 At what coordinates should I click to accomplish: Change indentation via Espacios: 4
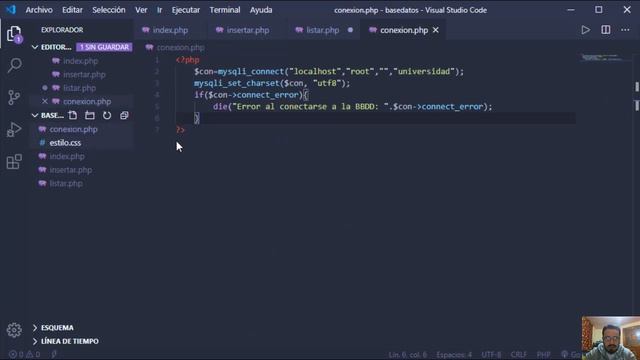(454, 354)
